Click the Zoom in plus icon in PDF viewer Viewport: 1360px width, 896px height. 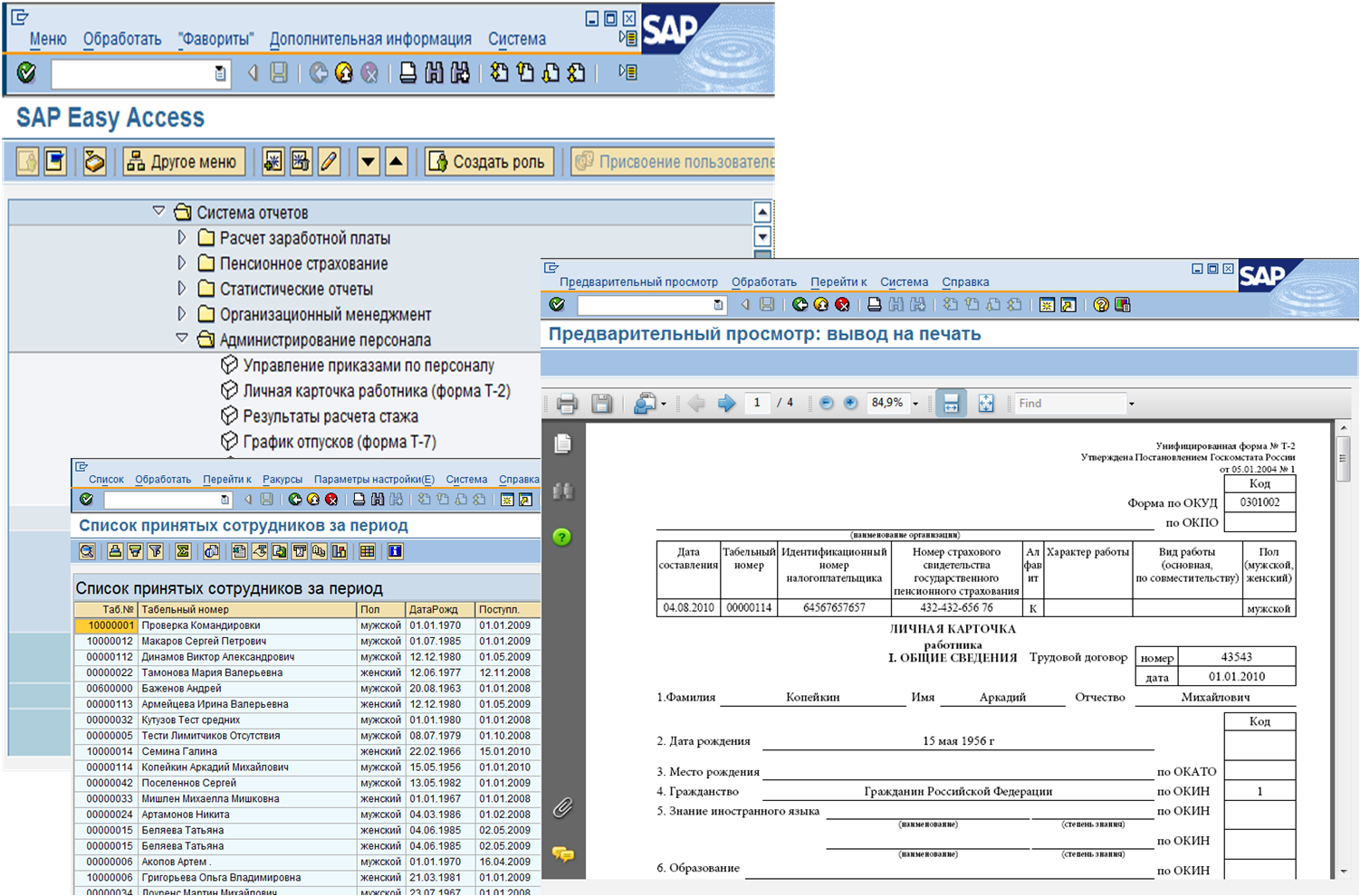coord(850,403)
